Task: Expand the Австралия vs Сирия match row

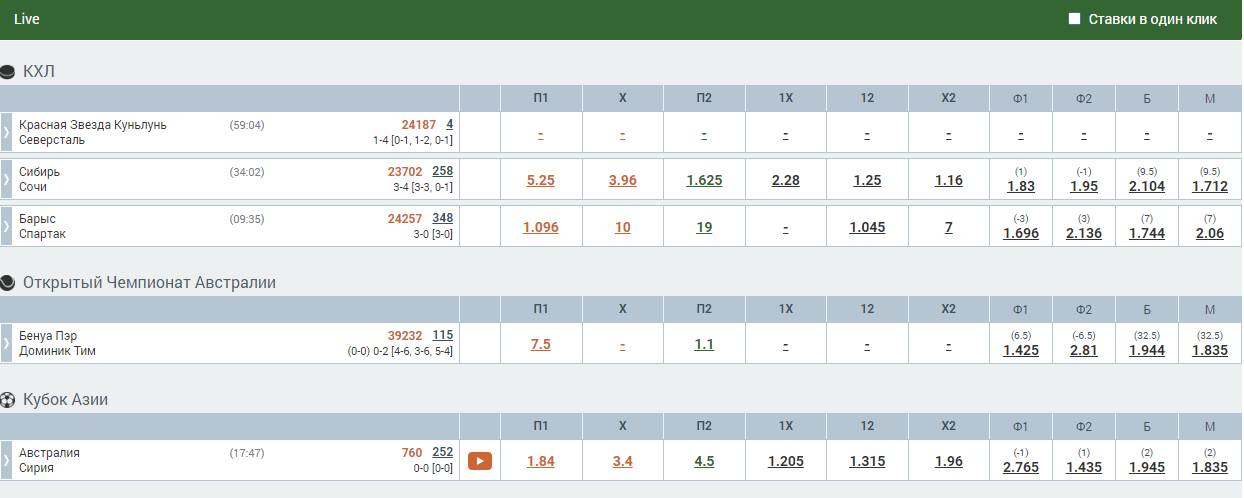Action: point(6,460)
